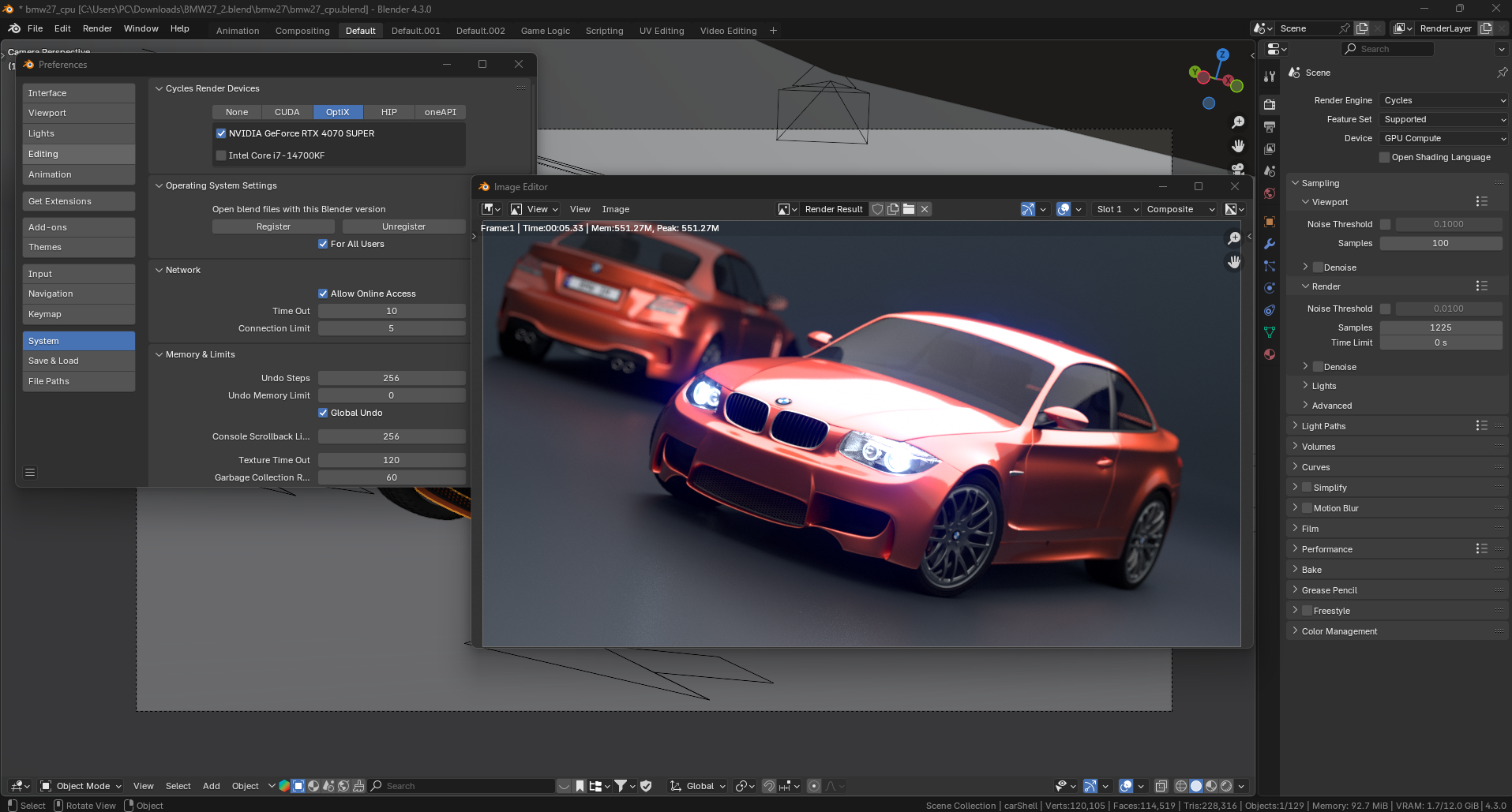This screenshot has width=1512, height=812.
Task: Click the 3D viewport zoom magnifier gizmo
Action: click(1238, 122)
